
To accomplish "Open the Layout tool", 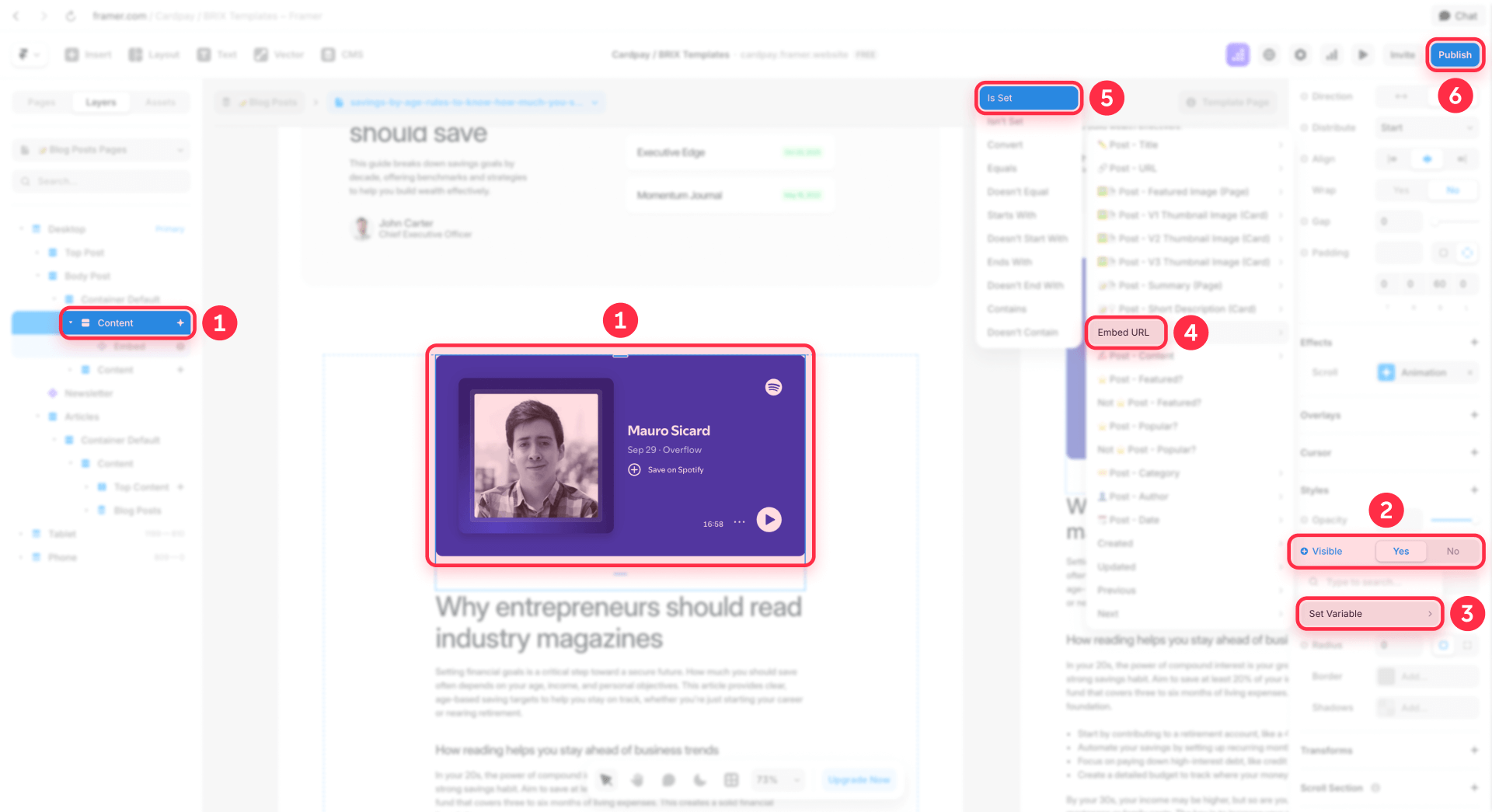I will point(154,54).
